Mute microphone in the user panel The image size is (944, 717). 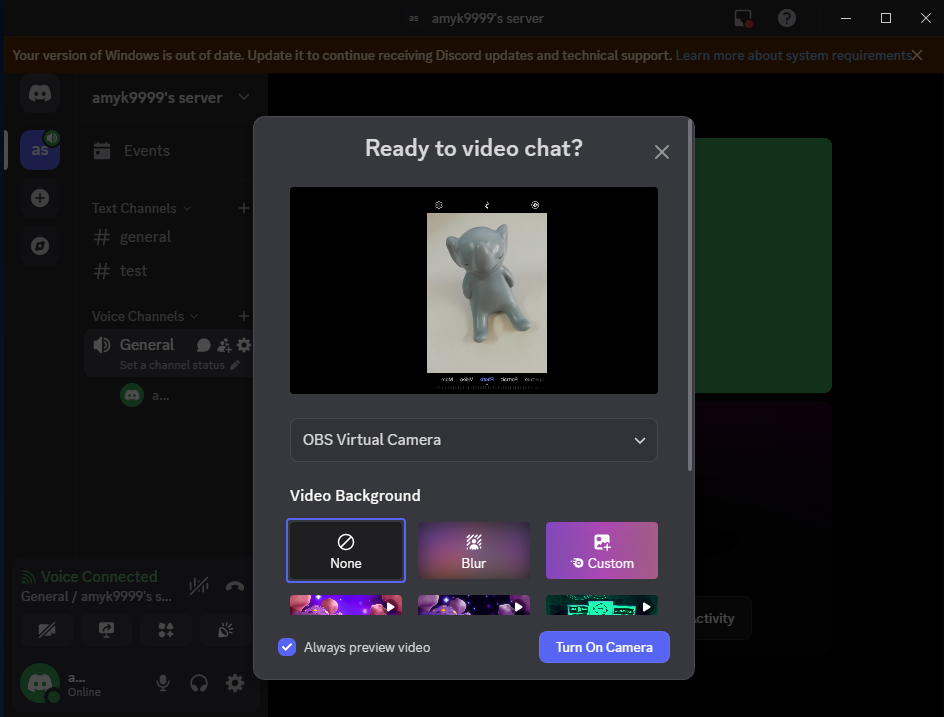click(x=163, y=683)
